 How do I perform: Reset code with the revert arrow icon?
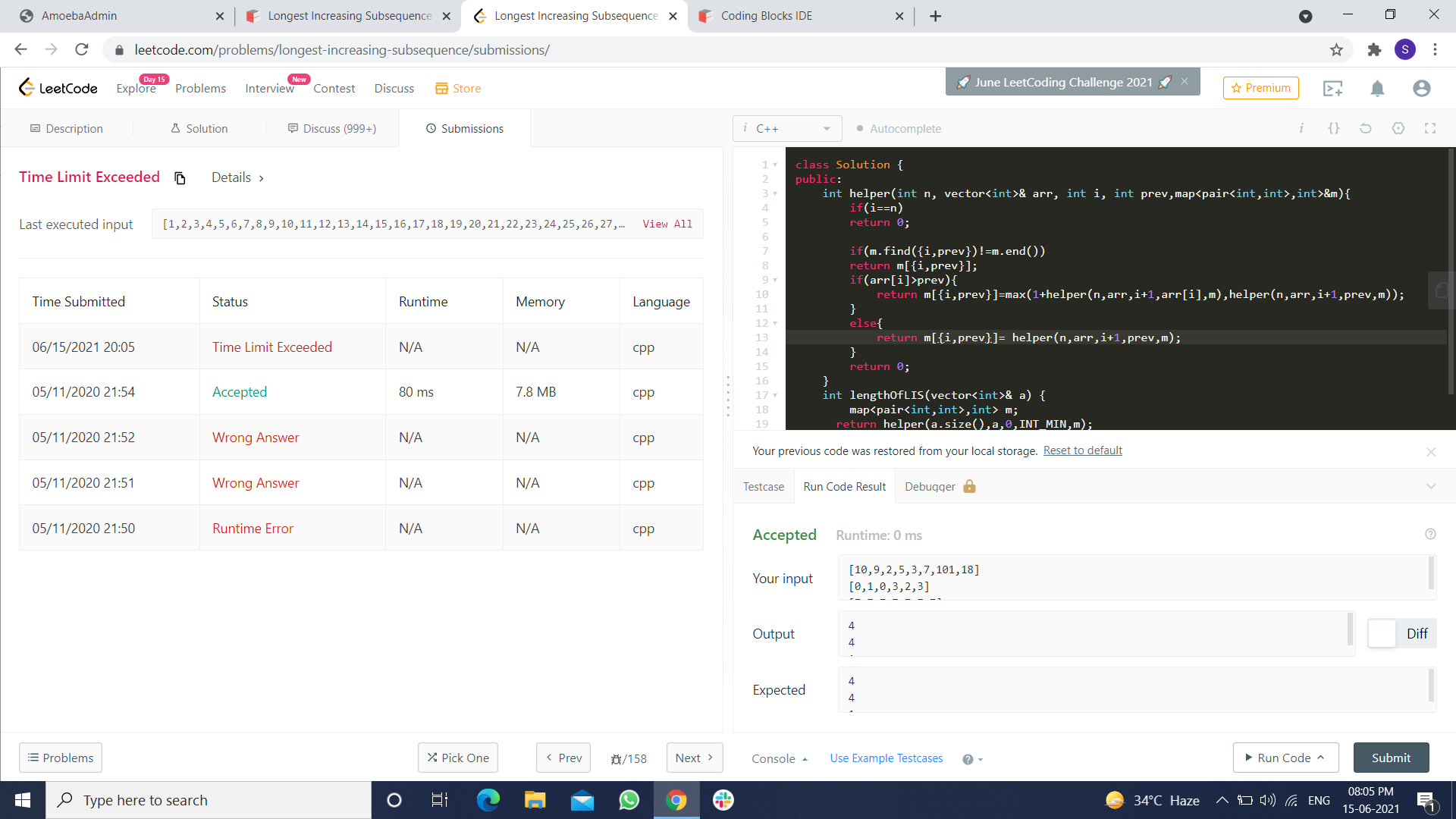(1366, 128)
